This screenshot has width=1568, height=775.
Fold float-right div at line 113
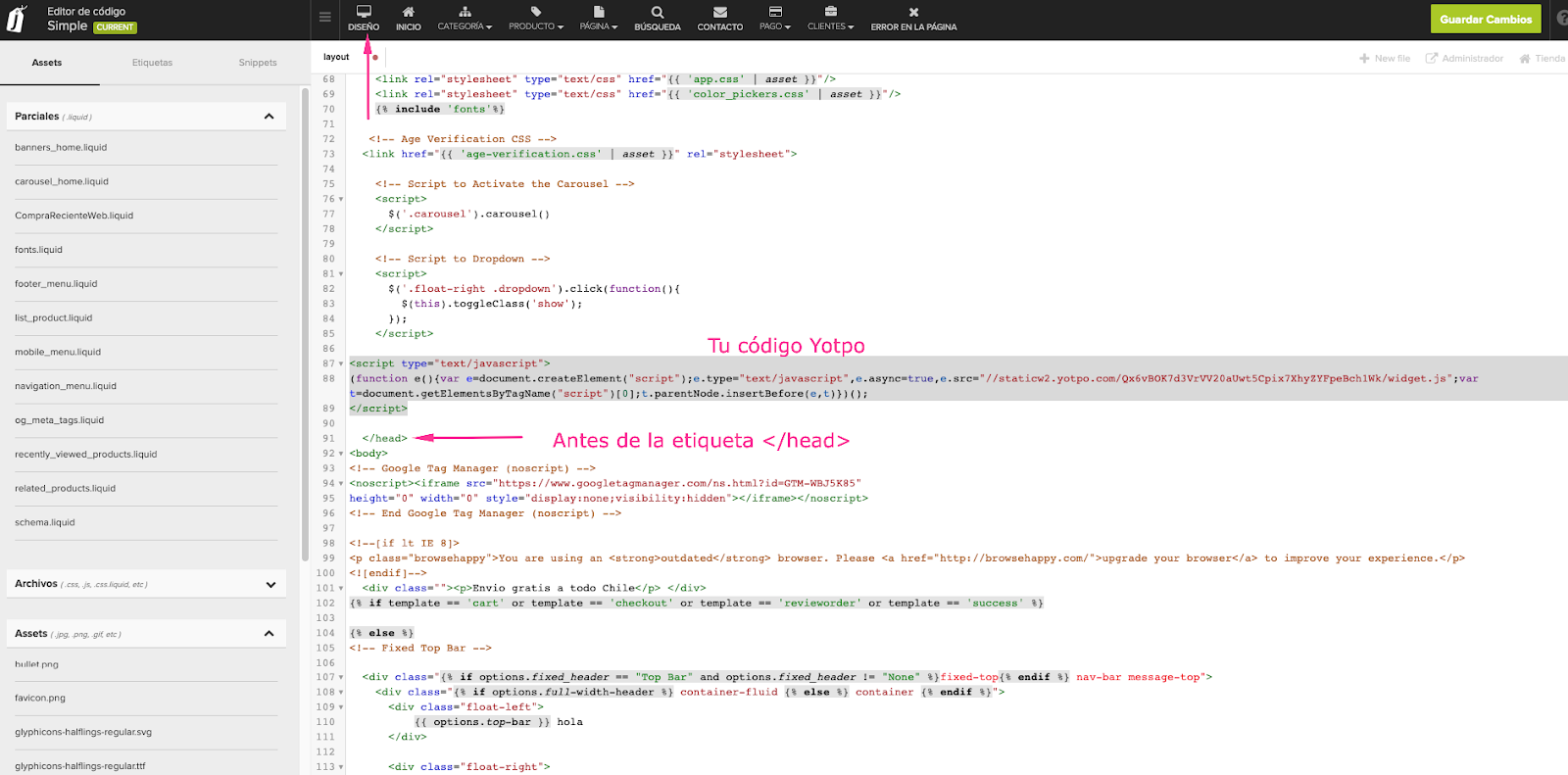341,767
